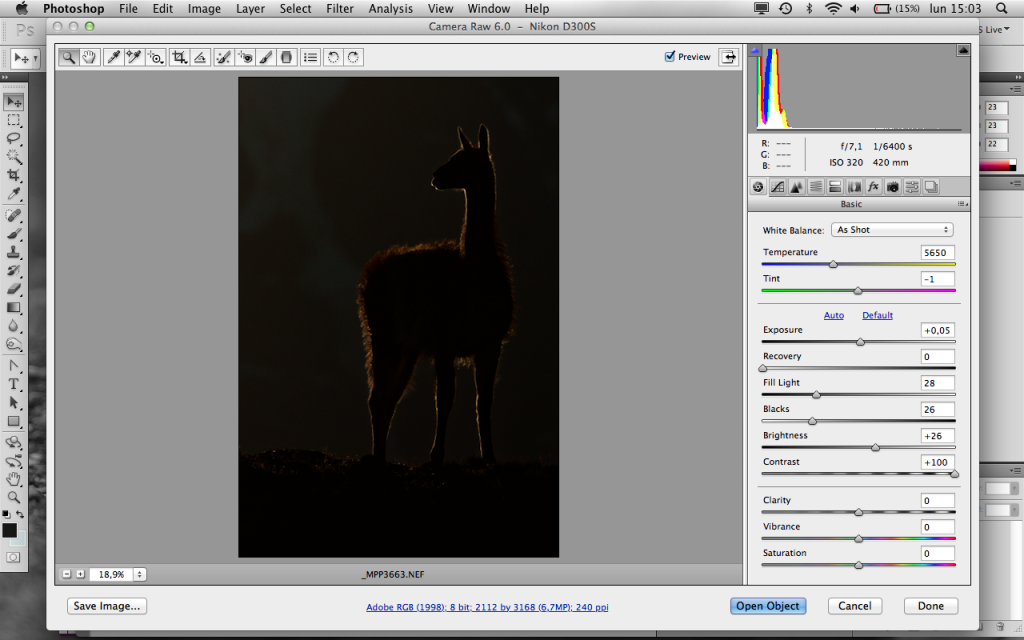The image size is (1024, 640).
Task: Toggle shadow clipping warning in histogram
Action: pos(756,50)
